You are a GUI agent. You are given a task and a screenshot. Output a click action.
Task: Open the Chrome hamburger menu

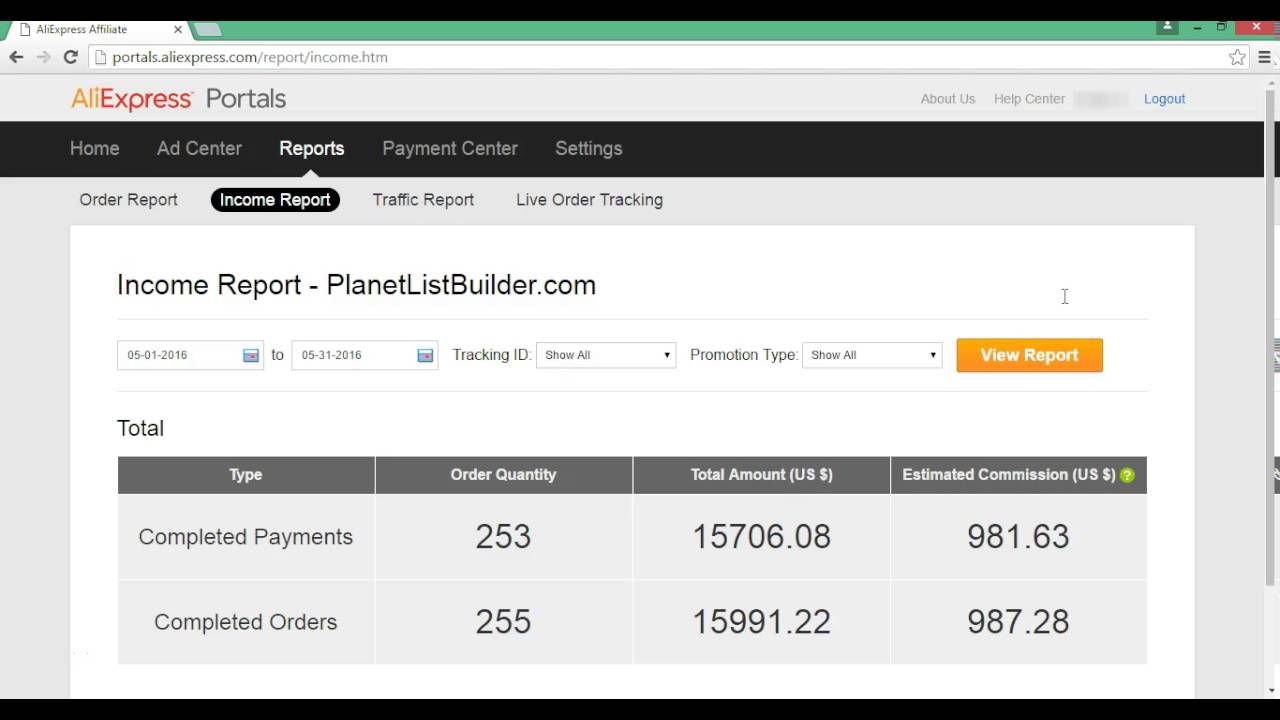pos(1265,57)
